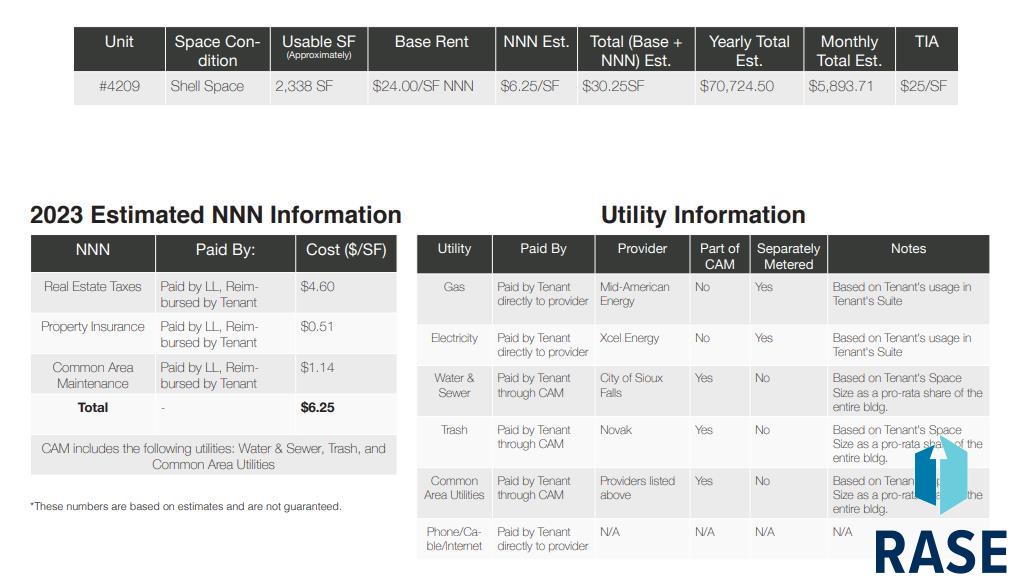The width and height of the screenshot is (1017, 580).
Task: Select the Mid-American Energy provider cell
Action: 634,294
